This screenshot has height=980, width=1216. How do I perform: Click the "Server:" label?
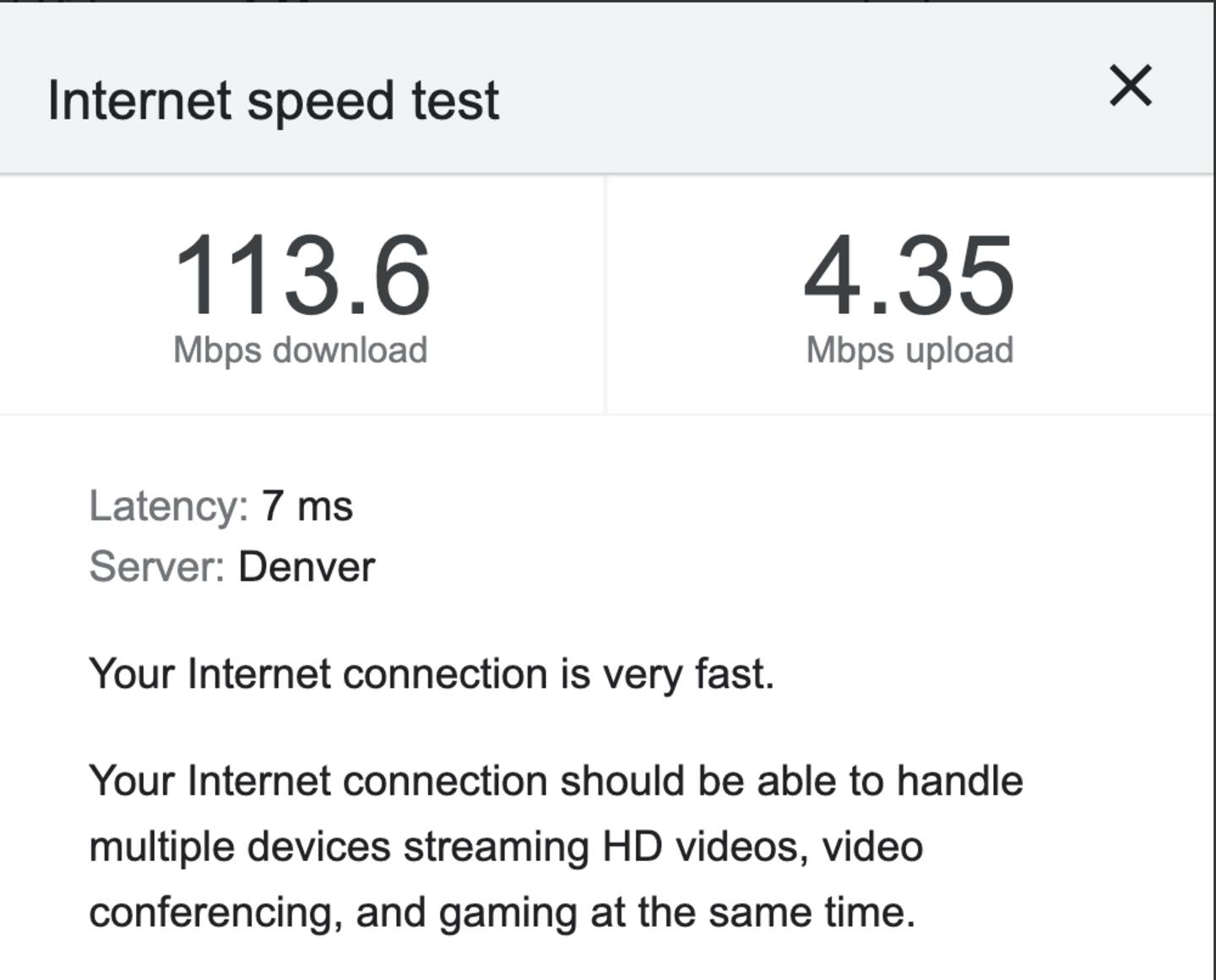coord(157,566)
